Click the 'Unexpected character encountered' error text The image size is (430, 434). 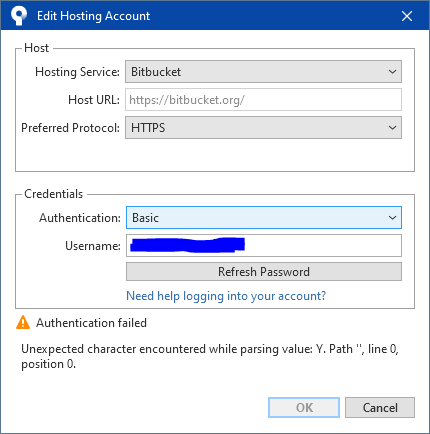210,356
